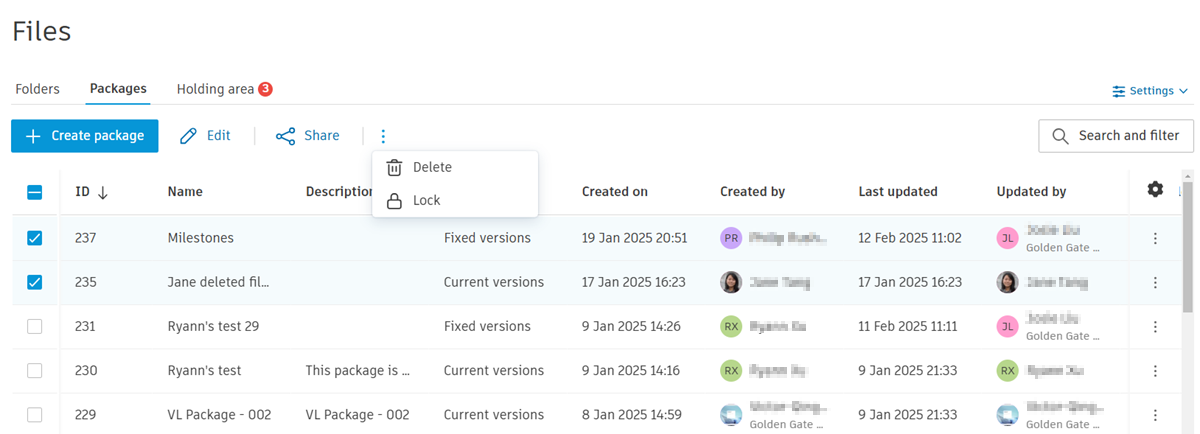Open row actions menu for package 231
This screenshot has width=1200, height=434.
(1155, 326)
